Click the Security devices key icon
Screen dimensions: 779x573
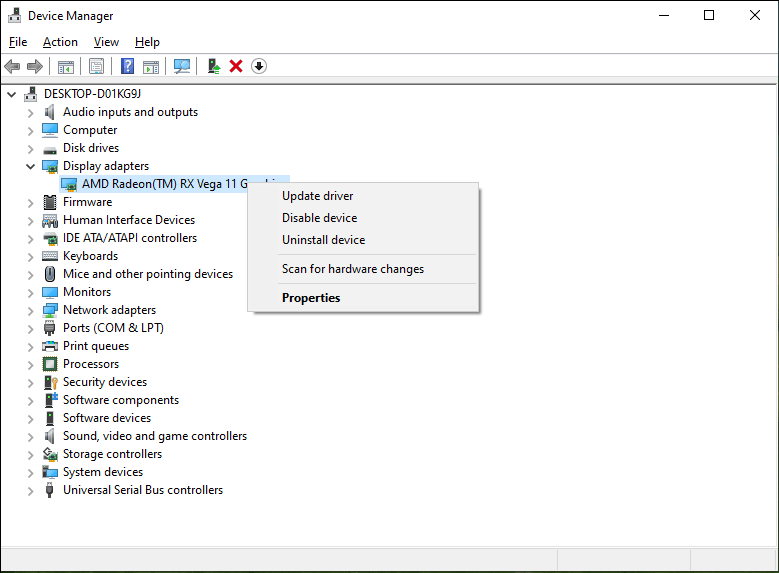point(51,382)
